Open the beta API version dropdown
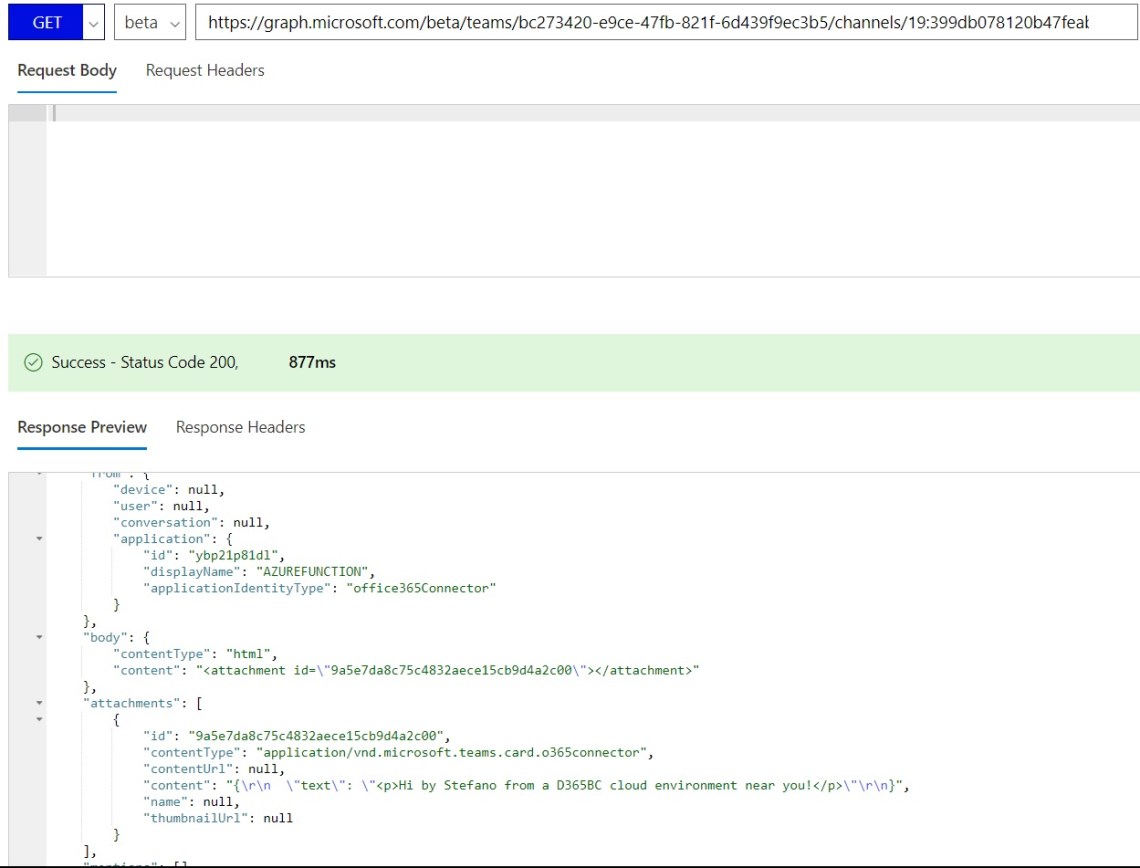 click(x=150, y=22)
